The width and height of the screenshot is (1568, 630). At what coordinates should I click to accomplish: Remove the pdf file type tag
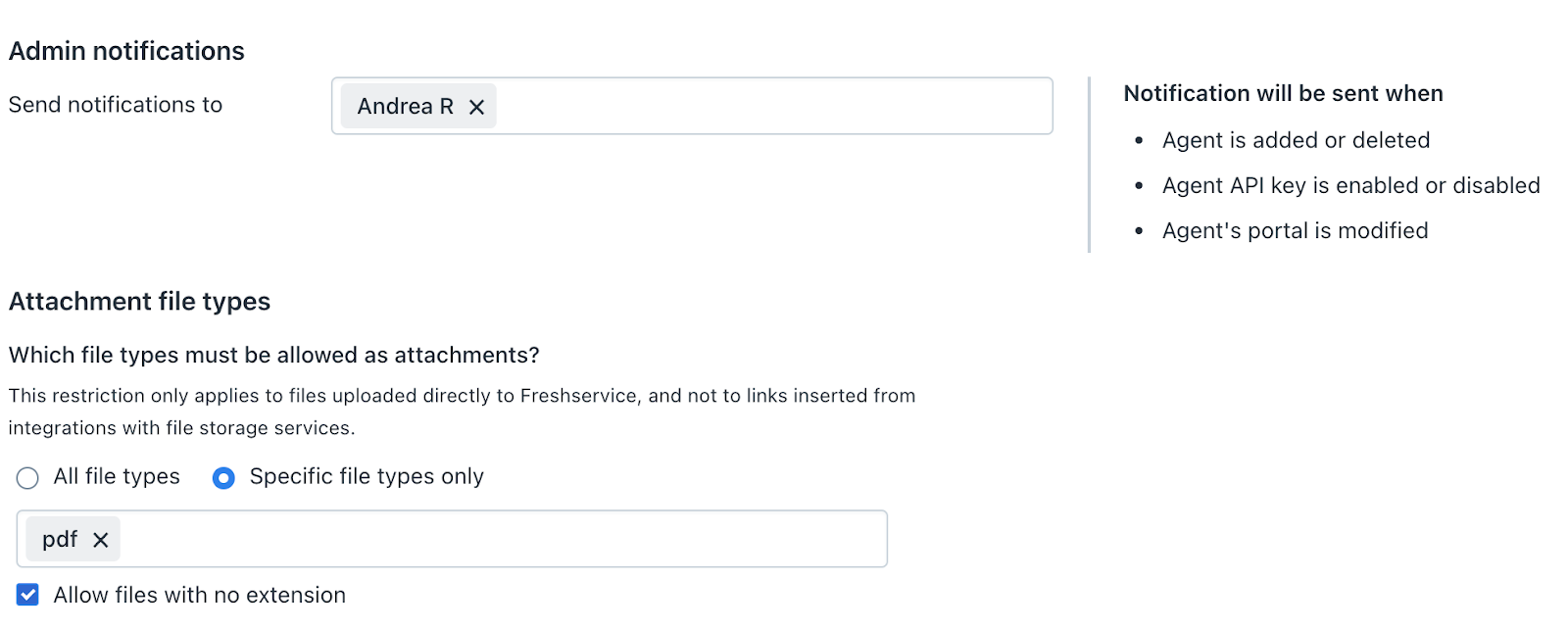pos(100,540)
